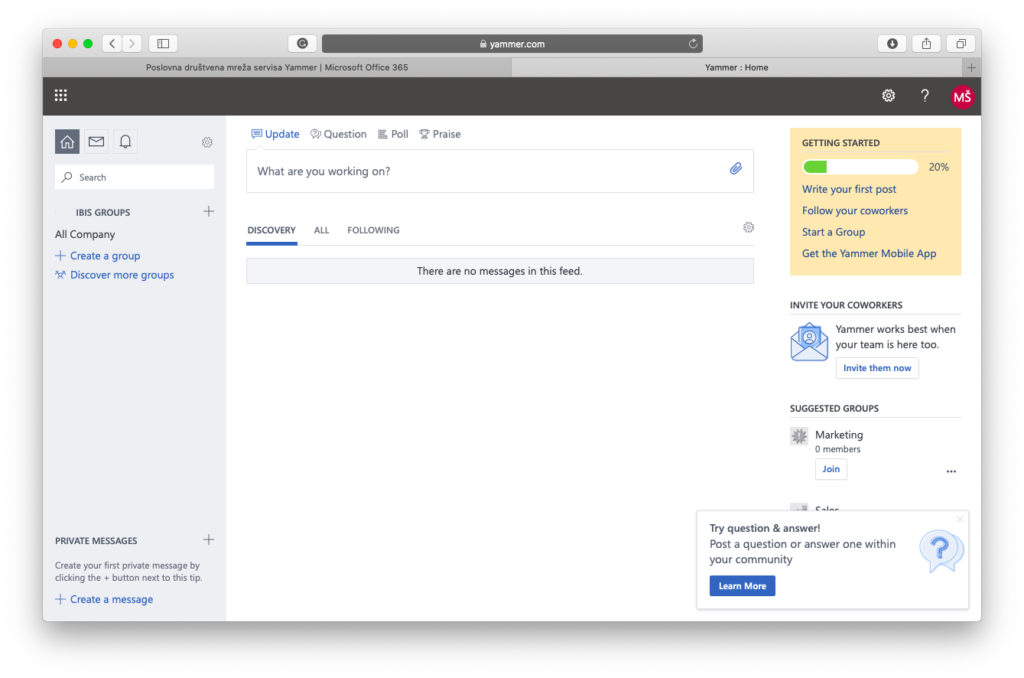Click the paperclip attach file icon
The height and width of the screenshot is (678, 1024).
[x=735, y=170]
